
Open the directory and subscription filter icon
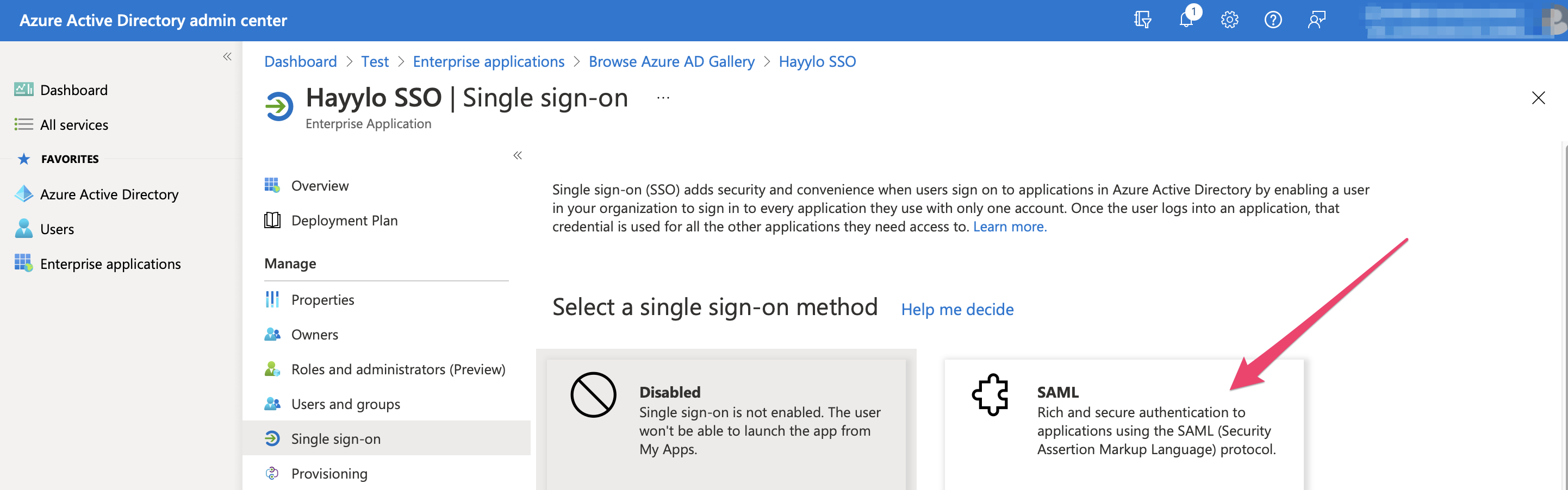coord(1142,20)
